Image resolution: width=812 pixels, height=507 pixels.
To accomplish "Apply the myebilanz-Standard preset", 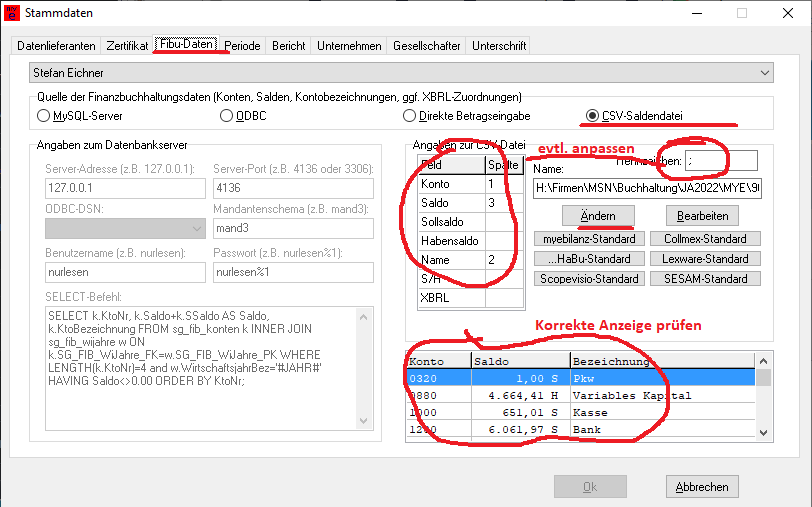I will (x=590, y=239).
